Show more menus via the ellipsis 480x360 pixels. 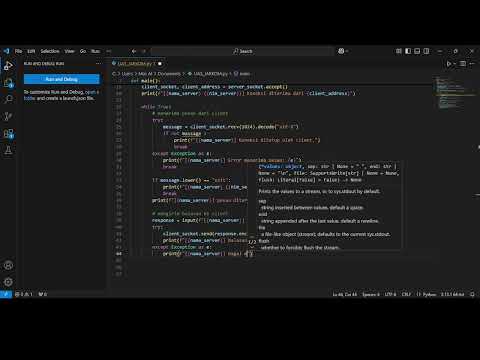pyautogui.click(x=109, y=51)
